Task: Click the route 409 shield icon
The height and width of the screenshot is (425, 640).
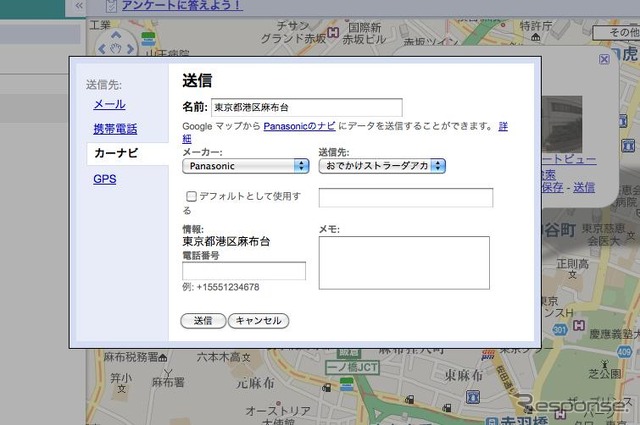Action: [624, 352]
